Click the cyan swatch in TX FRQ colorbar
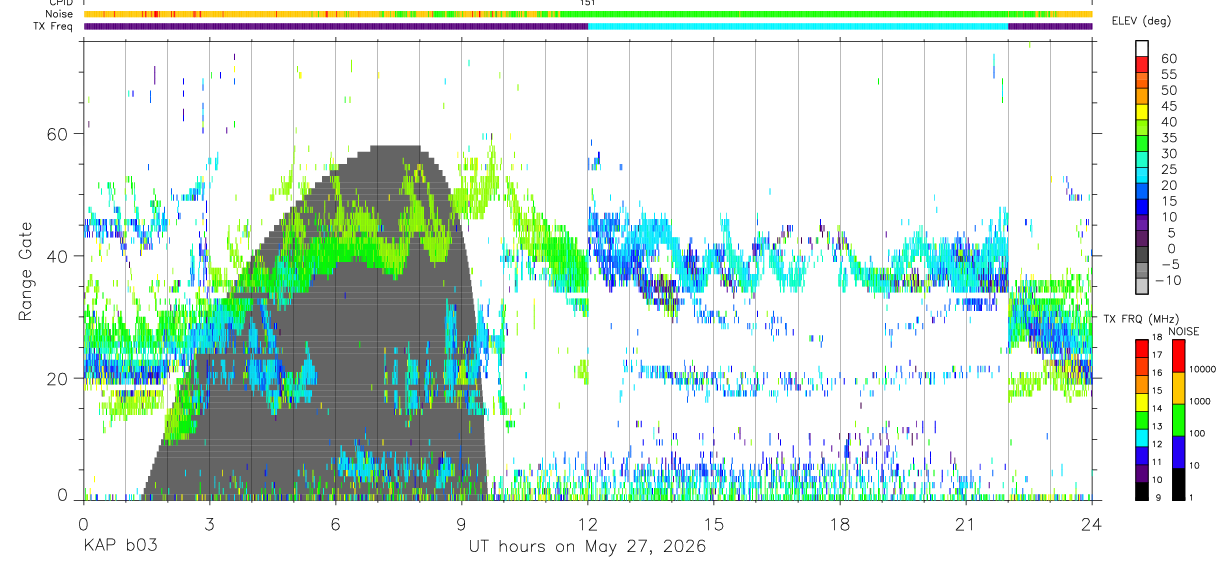Viewport: 1228px width, 567px height. click(x=1142, y=437)
